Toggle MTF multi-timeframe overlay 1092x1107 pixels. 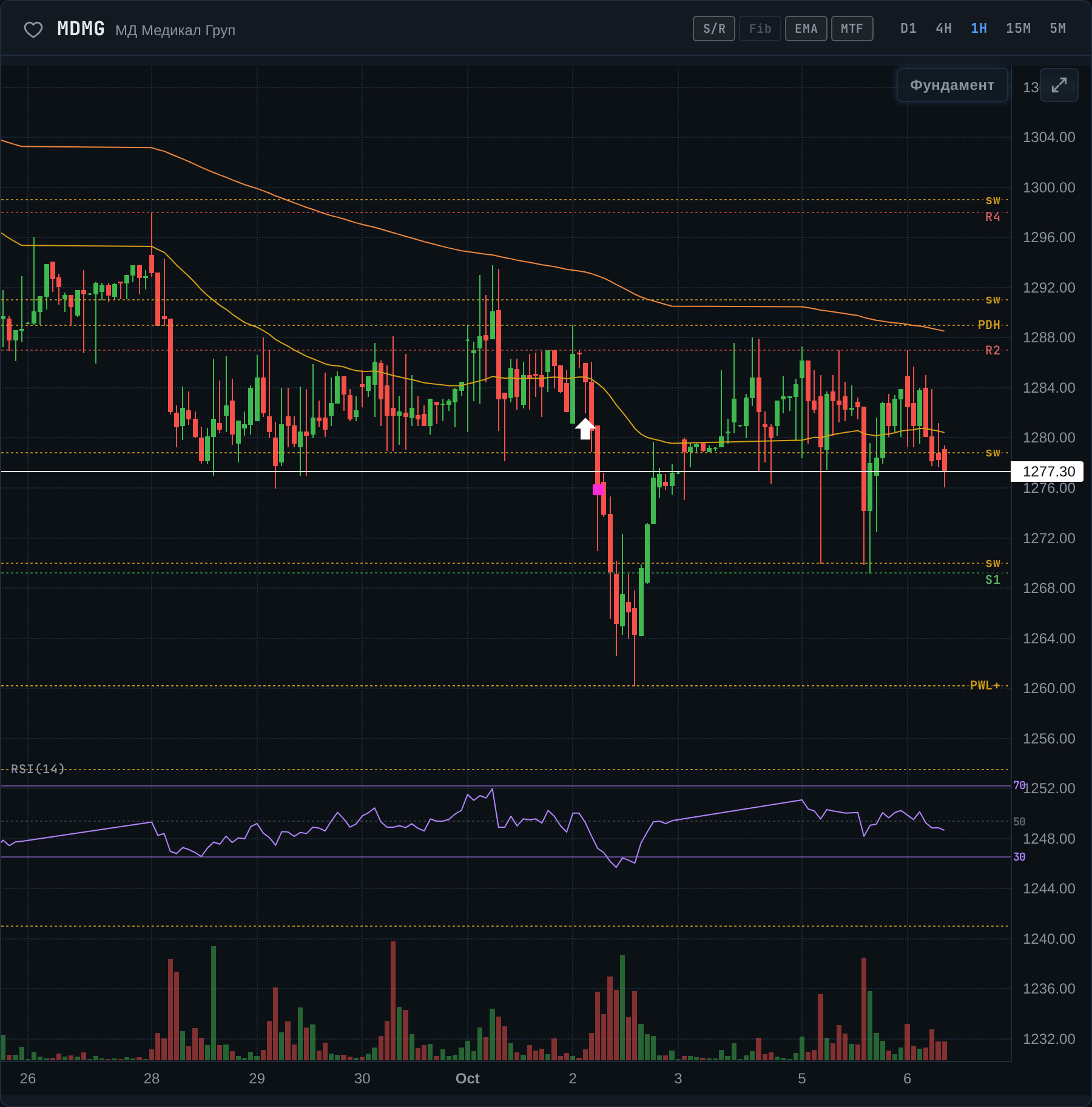[852, 29]
